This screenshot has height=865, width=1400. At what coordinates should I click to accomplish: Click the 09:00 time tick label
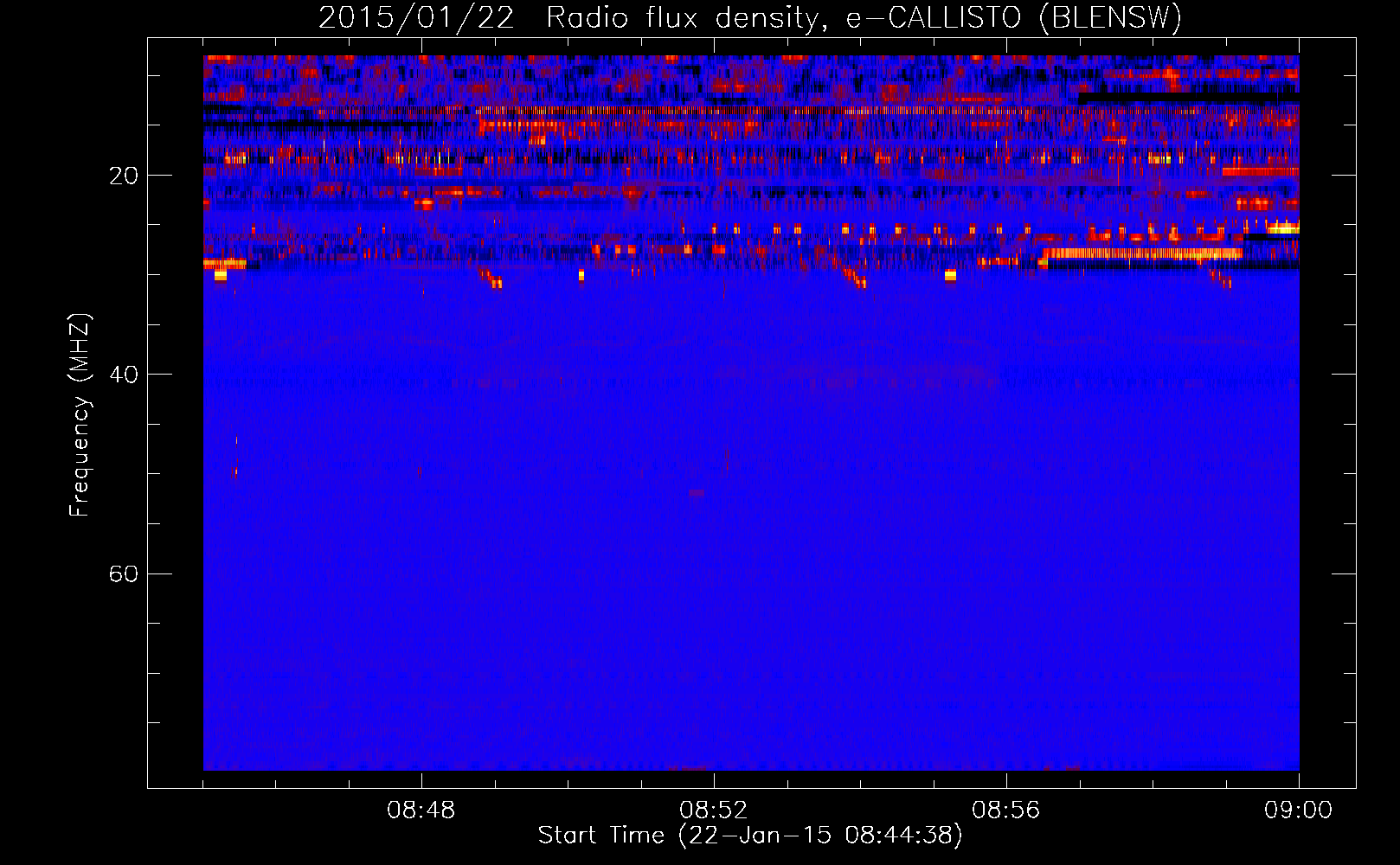[1299, 811]
